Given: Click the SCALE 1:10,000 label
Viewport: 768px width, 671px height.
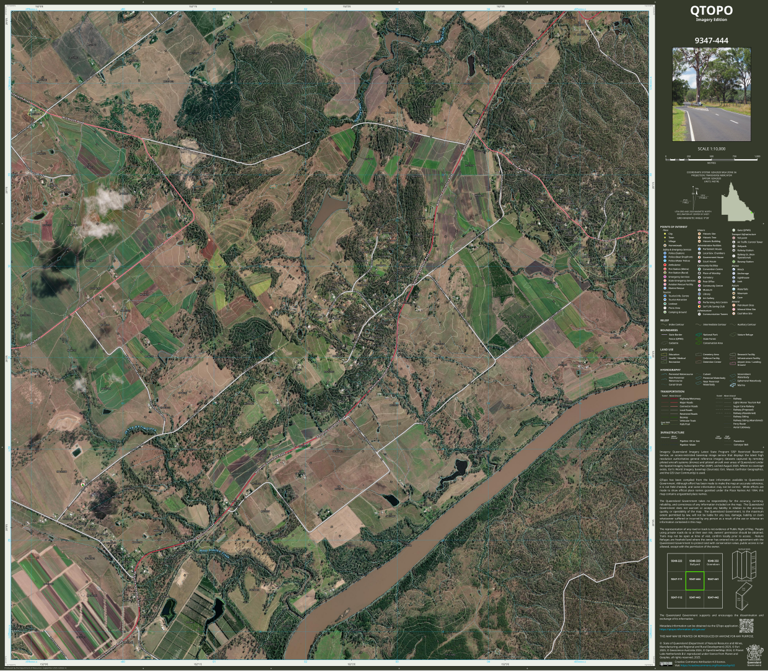Looking at the screenshot, I should coord(711,149).
